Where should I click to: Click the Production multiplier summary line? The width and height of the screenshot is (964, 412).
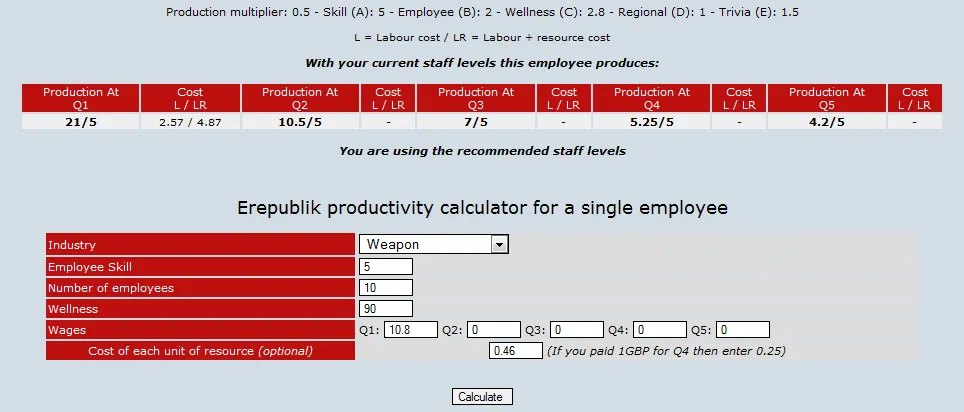482,12
